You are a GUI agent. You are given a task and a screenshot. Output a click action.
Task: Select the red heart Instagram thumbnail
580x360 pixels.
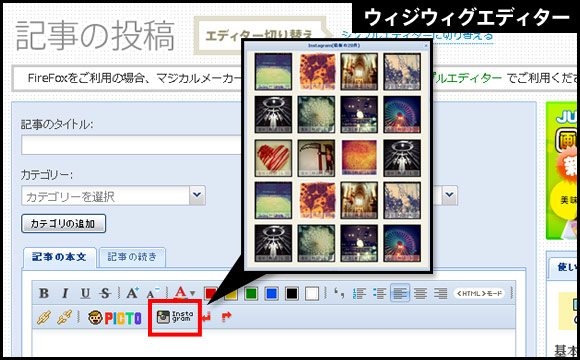point(273,158)
